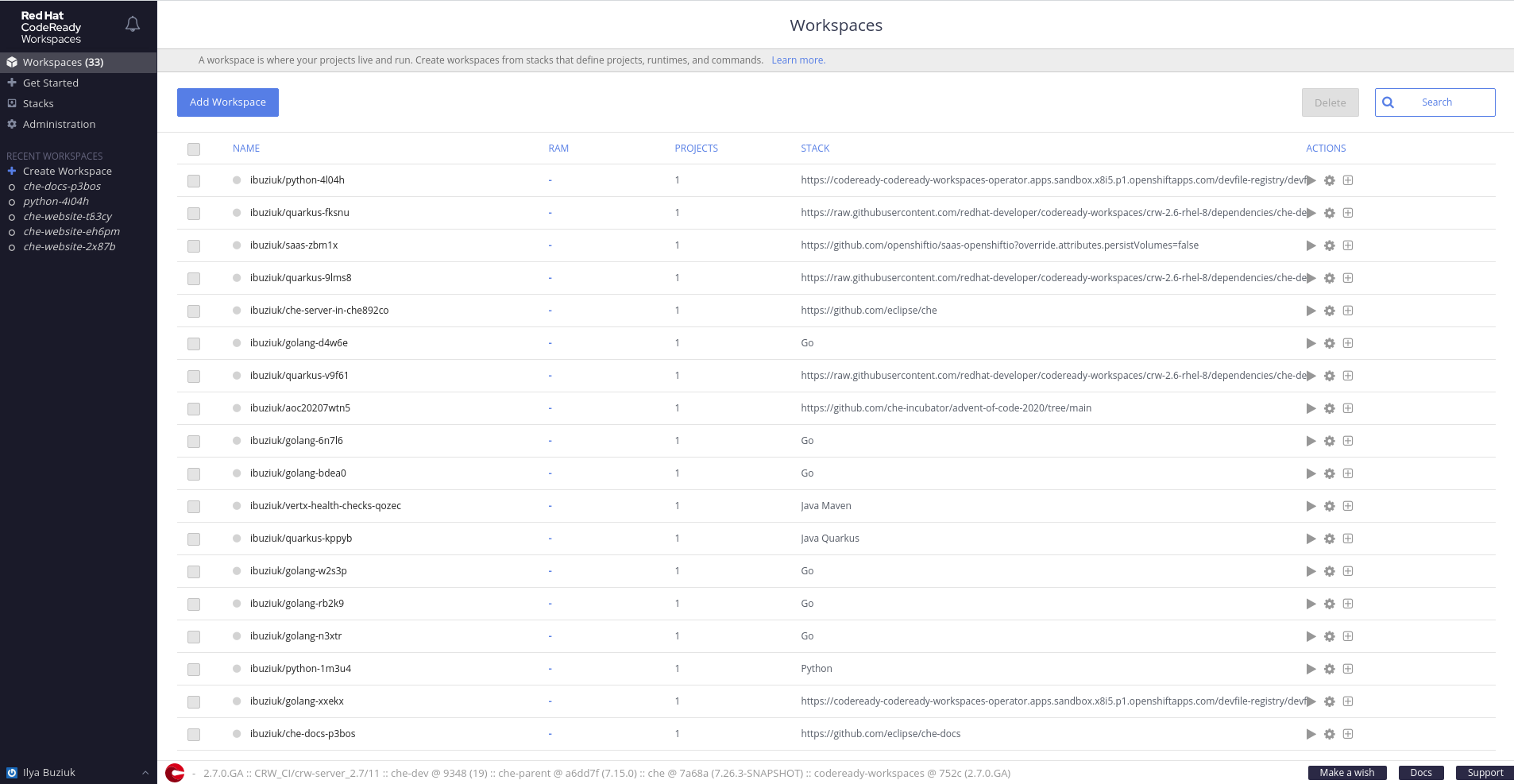Tick the ibuziuk/vertx-health-checks-qozec checkbox

point(194,507)
